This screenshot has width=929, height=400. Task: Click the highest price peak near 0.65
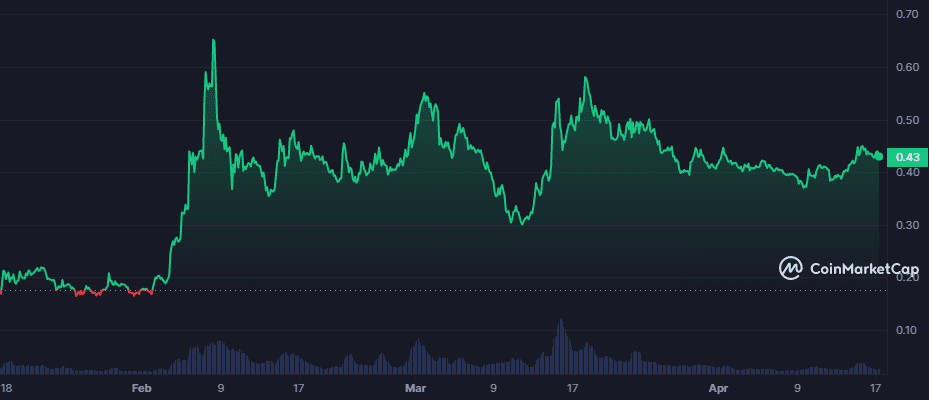tap(213, 41)
